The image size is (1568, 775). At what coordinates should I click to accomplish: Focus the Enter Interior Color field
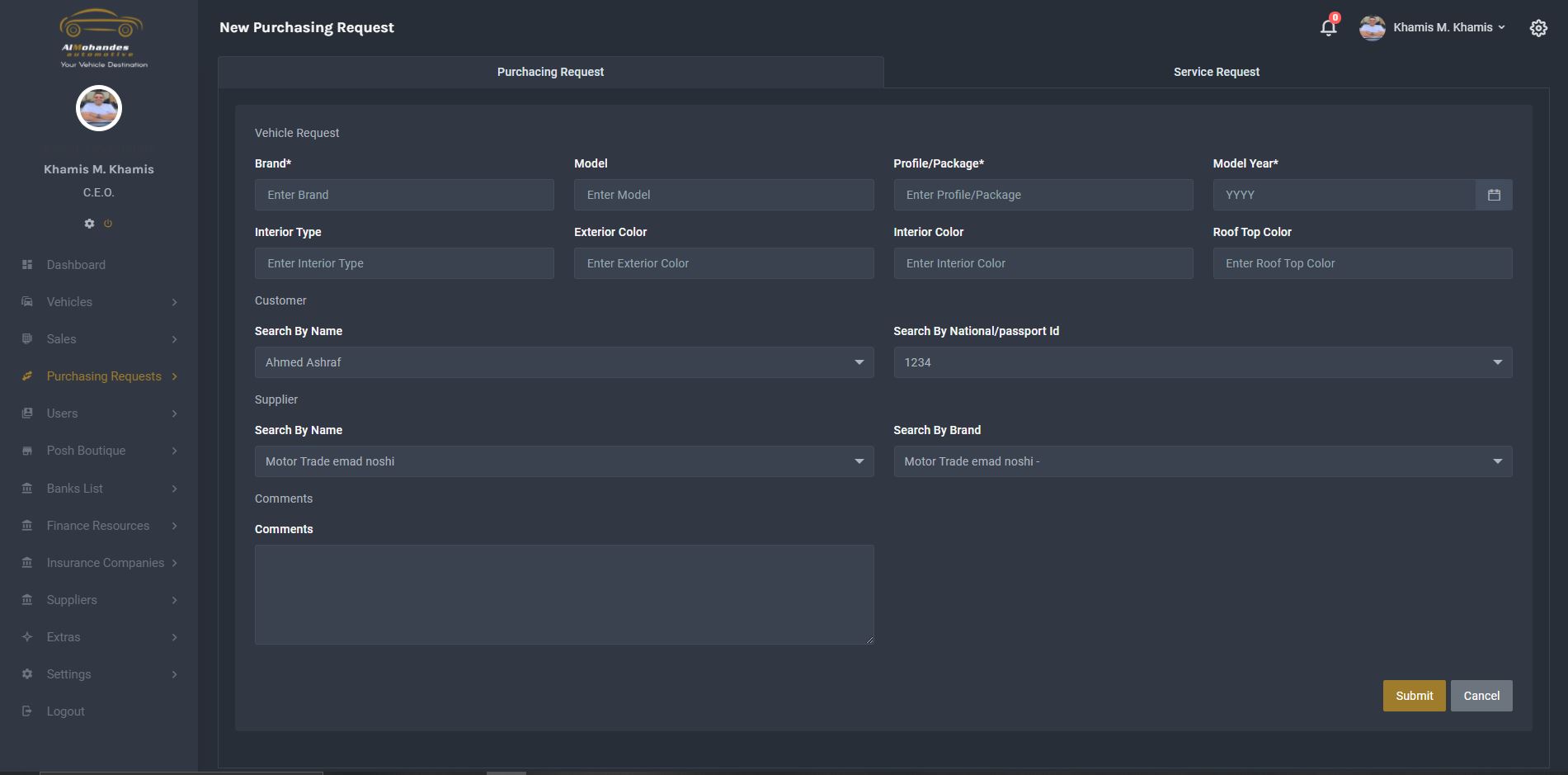coord(1043,263)
